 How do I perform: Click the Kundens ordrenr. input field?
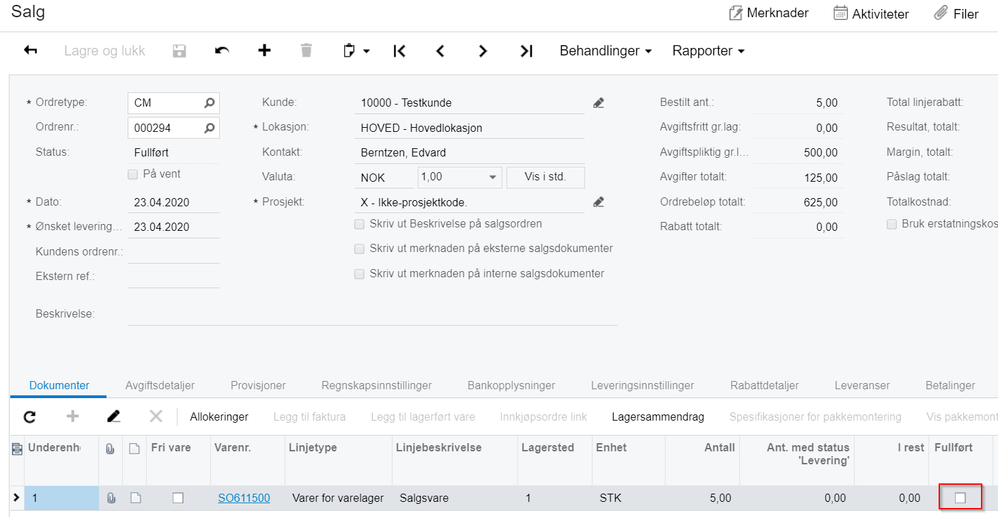(174, 252)
